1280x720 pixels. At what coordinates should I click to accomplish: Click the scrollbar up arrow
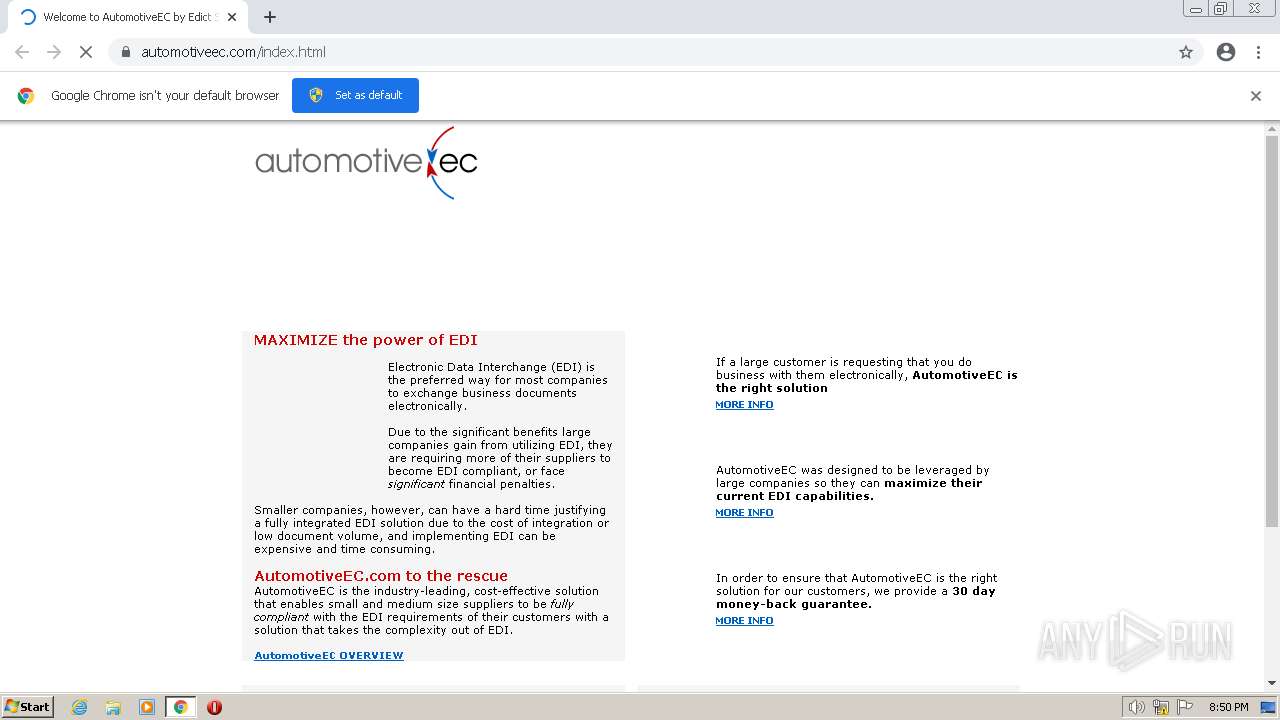click(1272, 129)
